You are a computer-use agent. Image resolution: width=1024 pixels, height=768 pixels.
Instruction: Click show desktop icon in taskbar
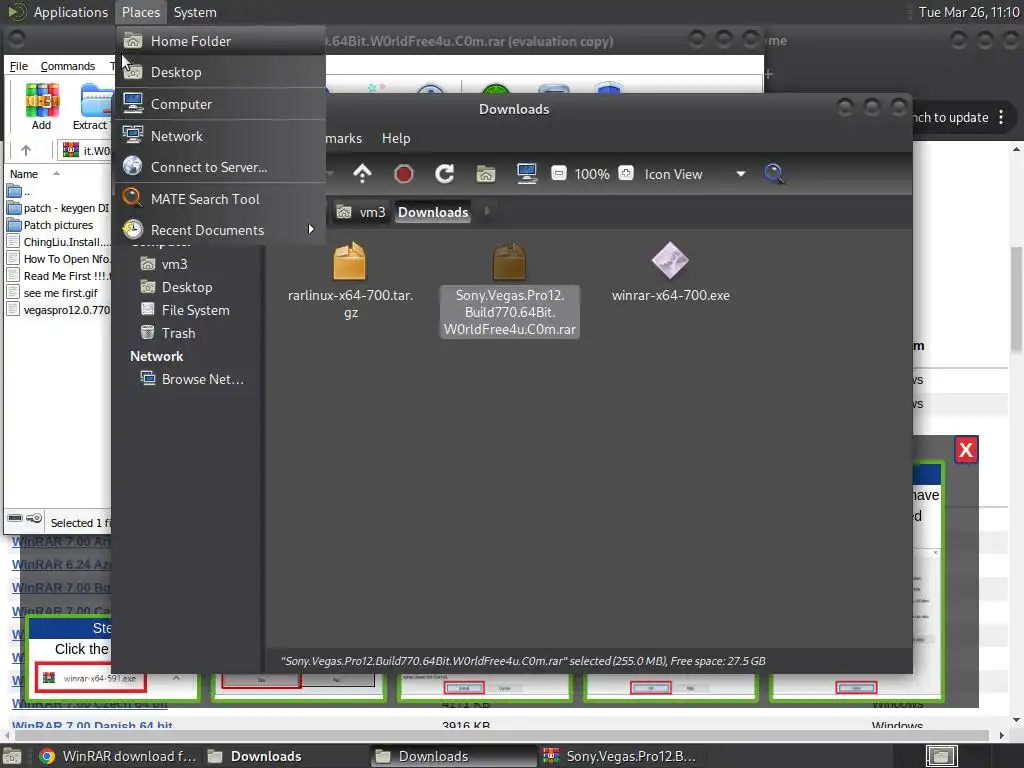pyautogui.click(x=11, y=756)
